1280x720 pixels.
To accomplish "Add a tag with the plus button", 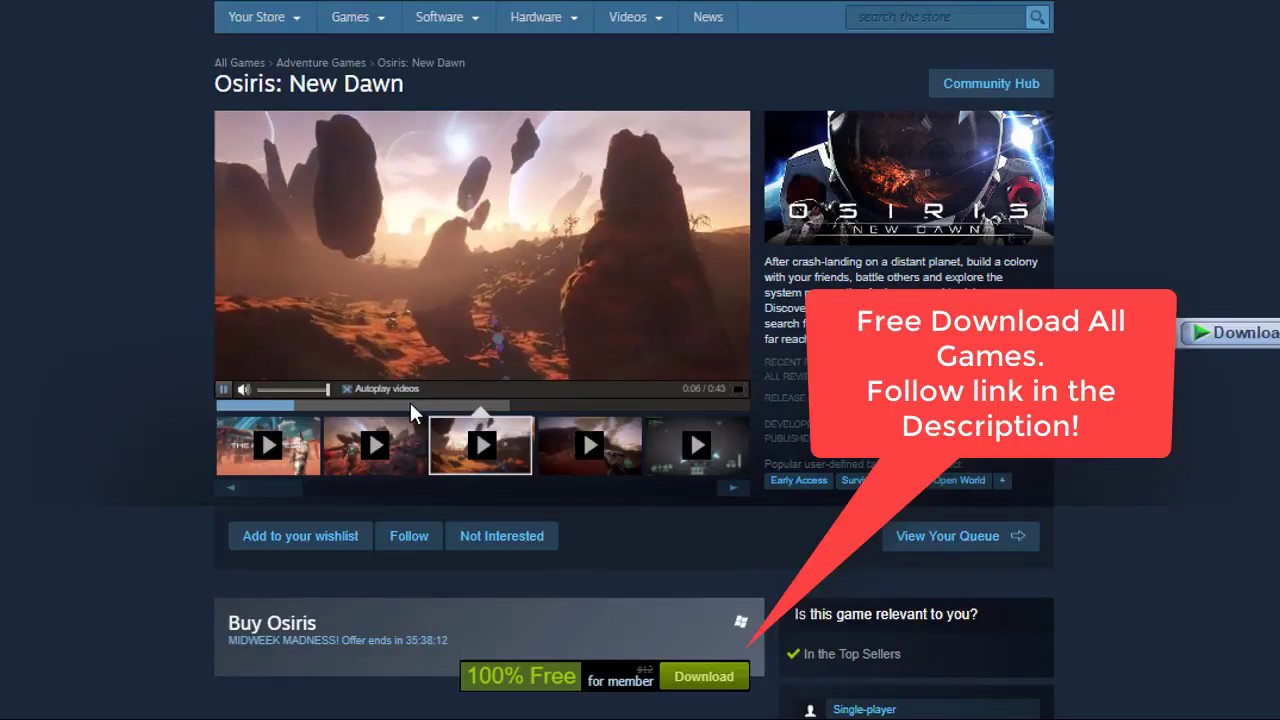I will (1002, 481).
